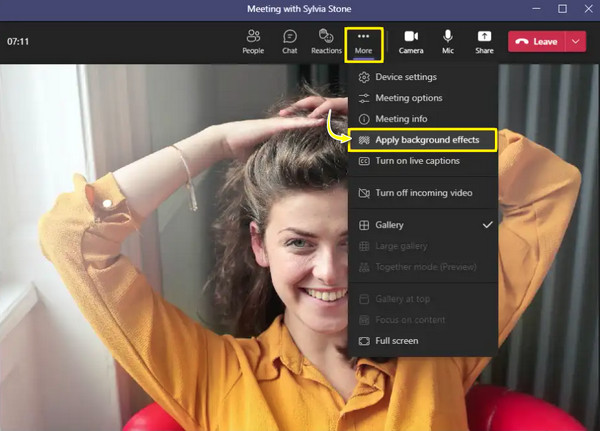Viewport: 600px width, 431px height.
Task: Select the Gallery view
Action: click(x=423, y=225)
